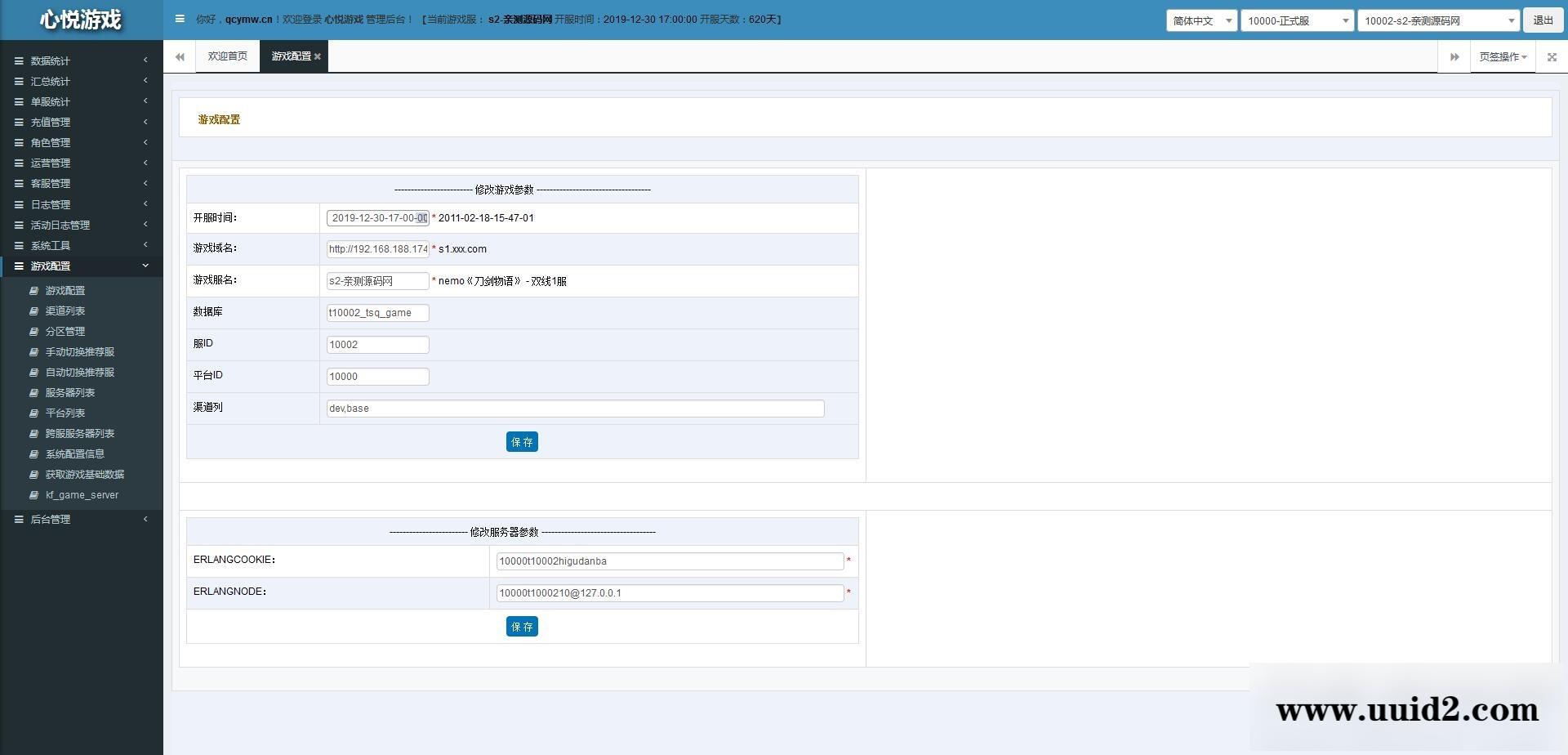Click 保存 under 修改游戏参数 form

522,442
